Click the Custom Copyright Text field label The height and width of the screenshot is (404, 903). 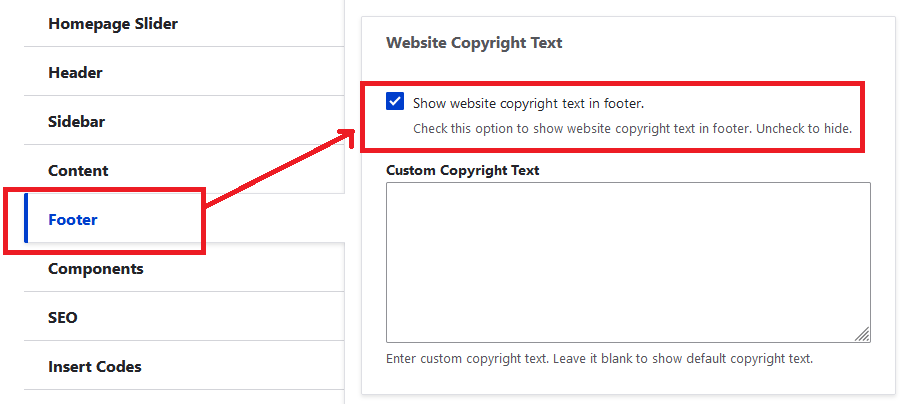(x=462, y=170)
